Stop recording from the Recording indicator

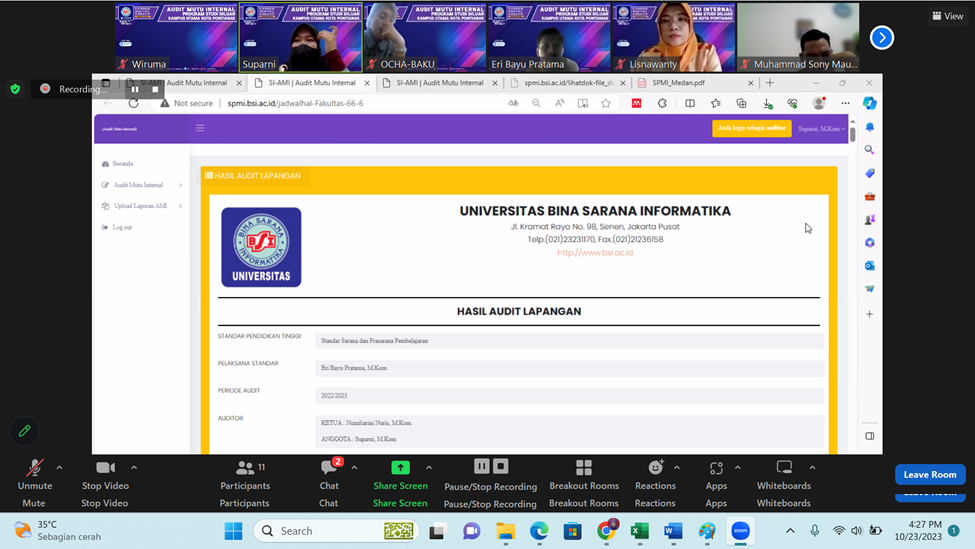pos(155,89)
